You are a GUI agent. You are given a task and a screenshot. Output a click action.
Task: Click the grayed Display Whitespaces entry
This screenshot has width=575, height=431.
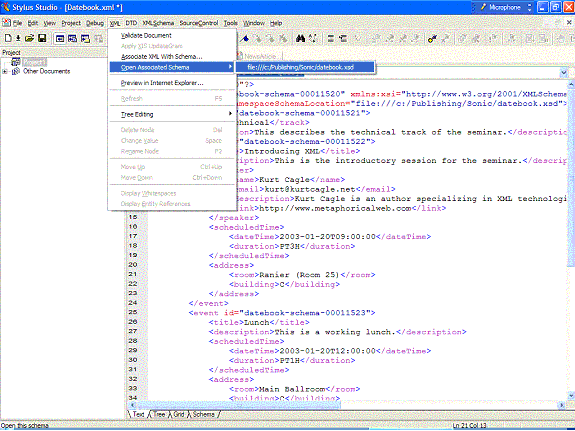click(x=172, y=193)
